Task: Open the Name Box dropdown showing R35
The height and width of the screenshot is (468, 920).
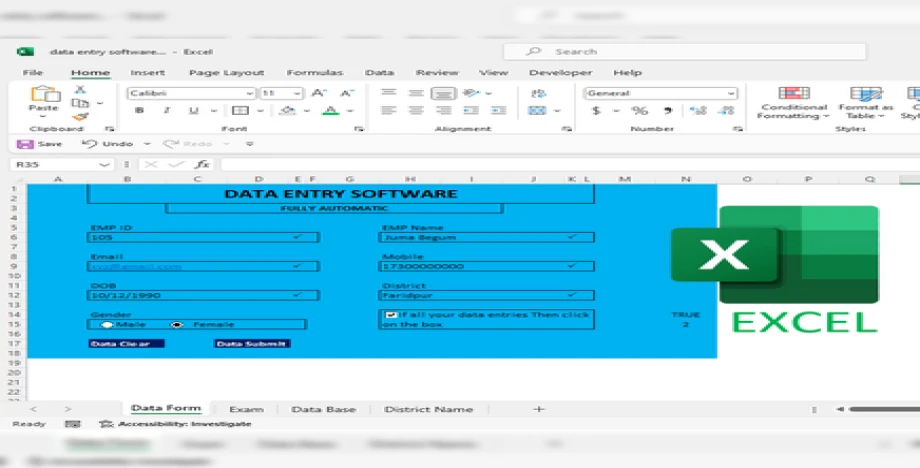Action: 106,165
